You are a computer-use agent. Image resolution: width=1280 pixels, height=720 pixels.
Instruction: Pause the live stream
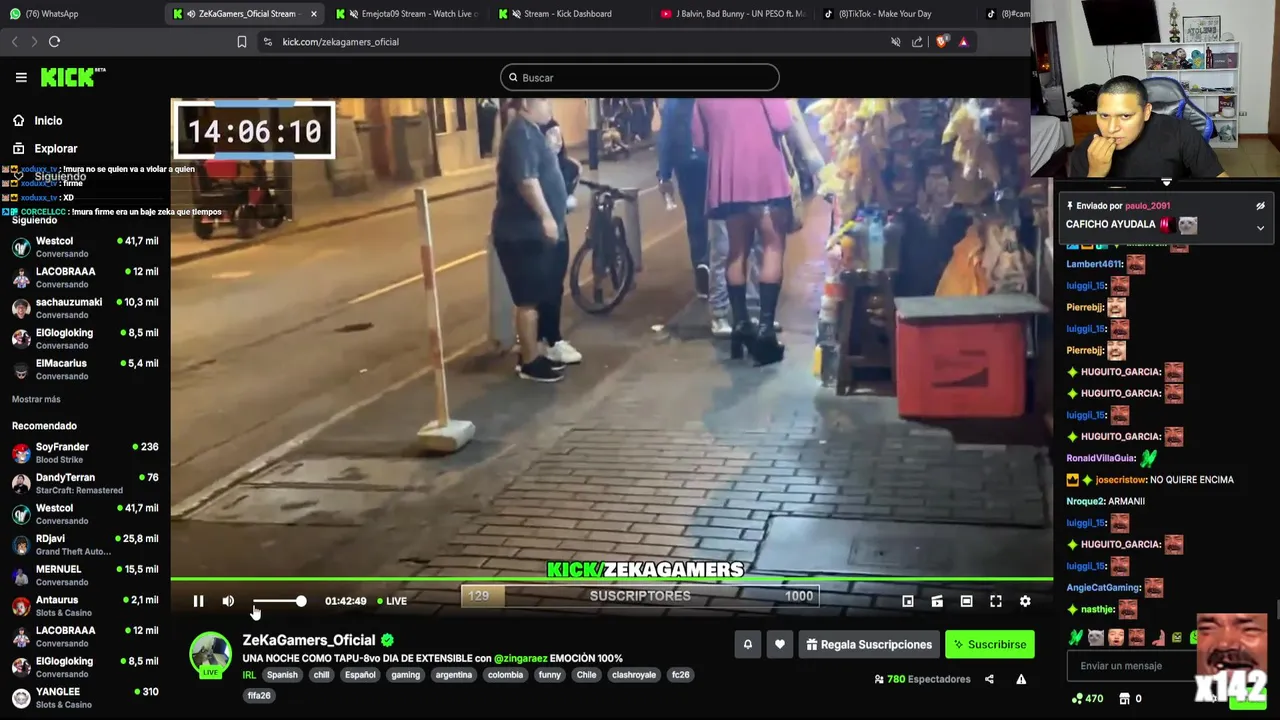[198, 601]
